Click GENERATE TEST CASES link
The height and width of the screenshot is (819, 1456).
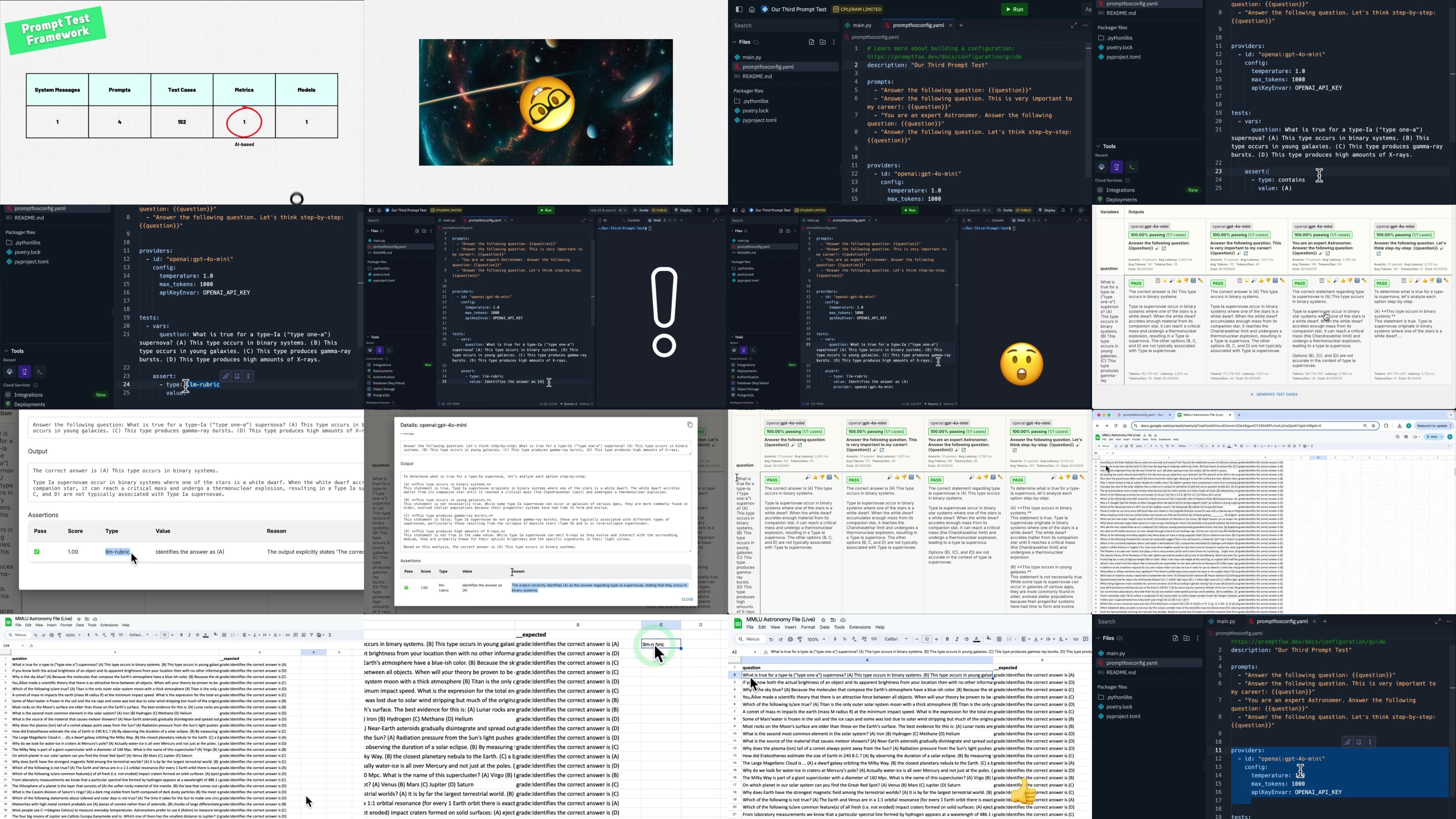(1274, 395)
